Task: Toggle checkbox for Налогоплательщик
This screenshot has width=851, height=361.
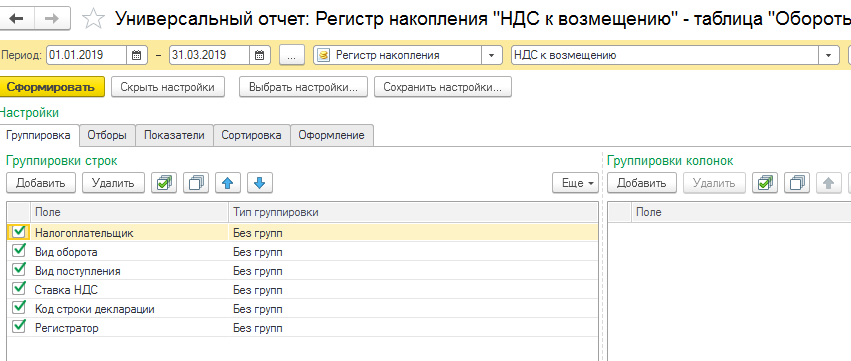Action: 19,232
